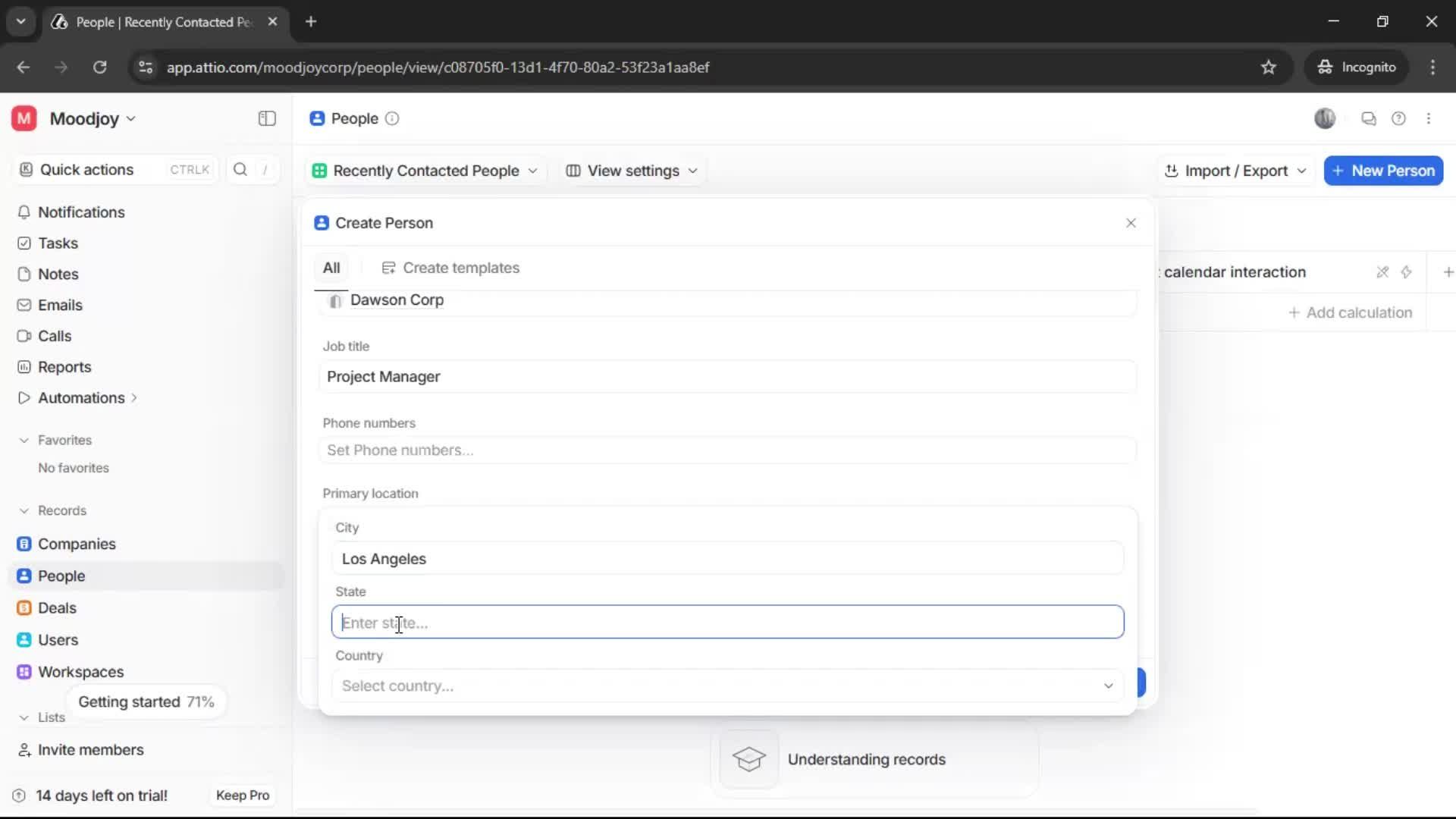Click the People info icon

click(392, 119)
